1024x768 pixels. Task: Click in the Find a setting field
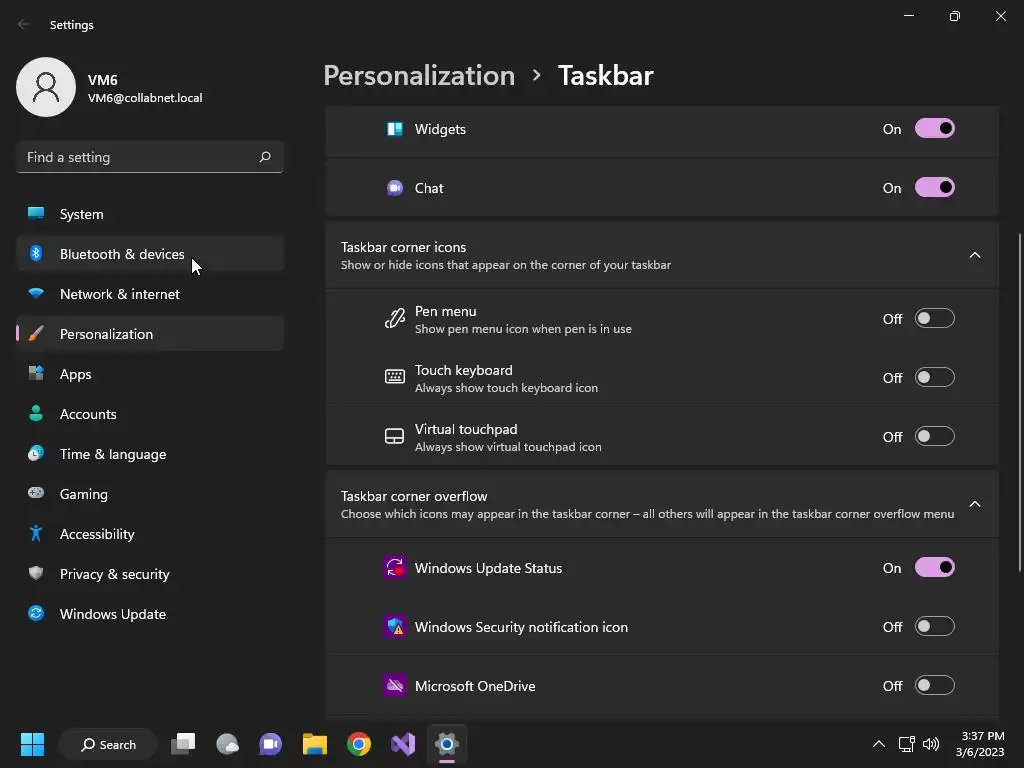pos(150,157)
